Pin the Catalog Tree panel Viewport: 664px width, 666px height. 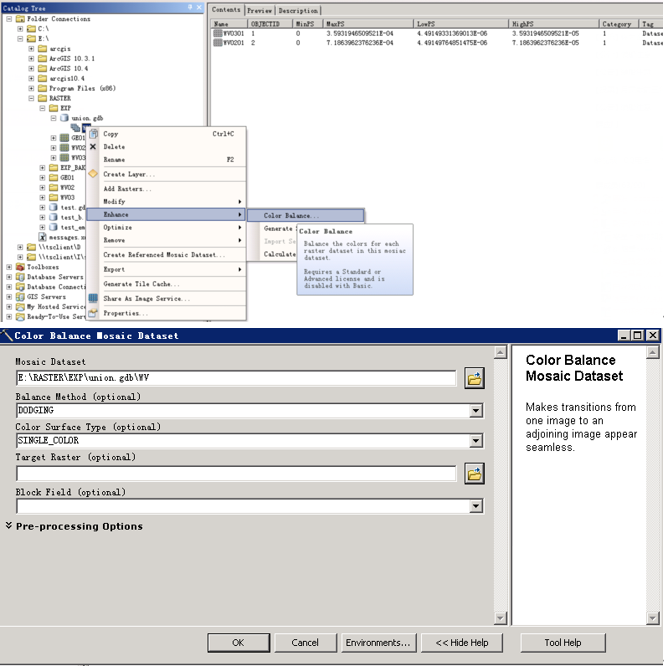pos(190,7)
